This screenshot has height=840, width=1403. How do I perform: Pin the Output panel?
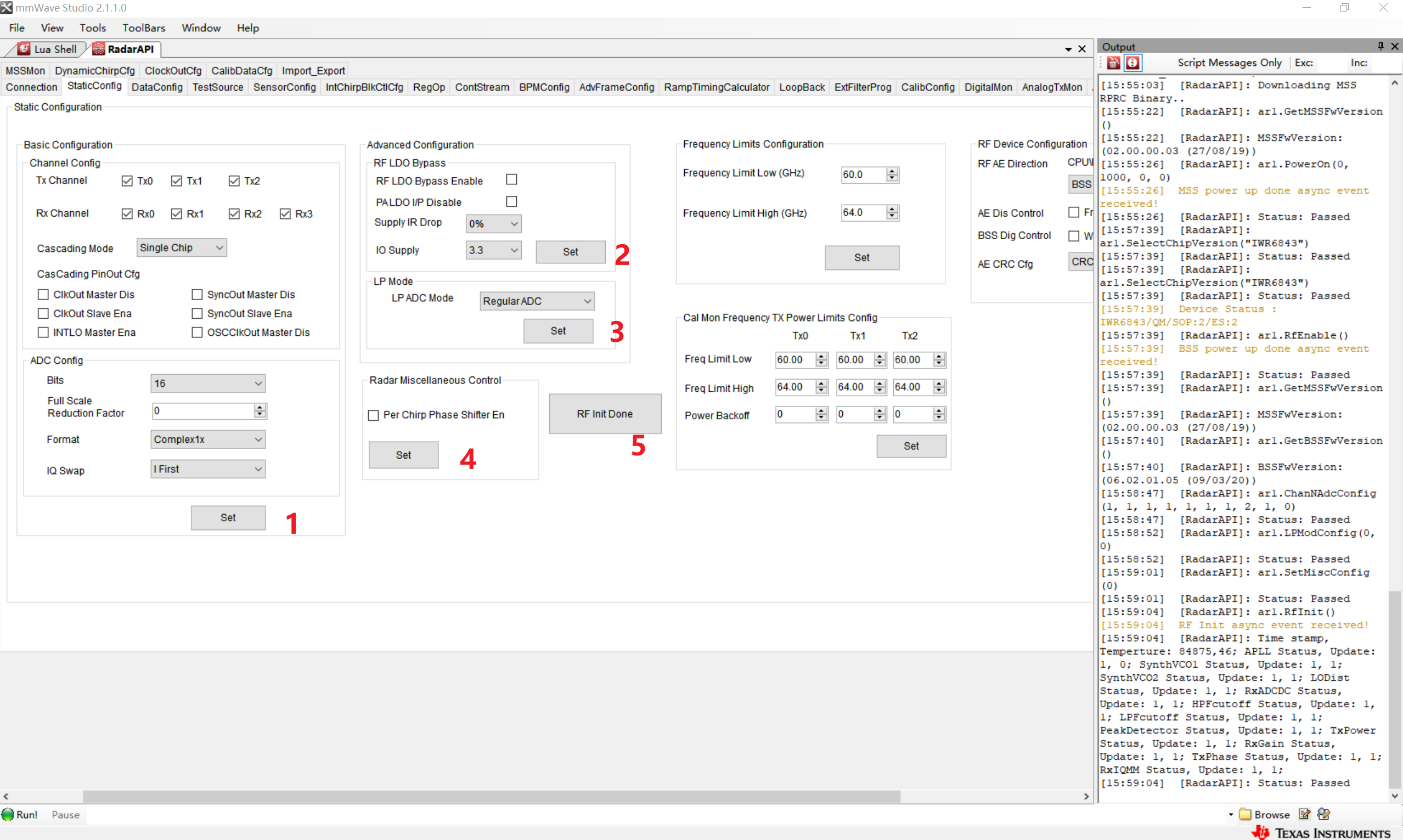point(1380,47)
